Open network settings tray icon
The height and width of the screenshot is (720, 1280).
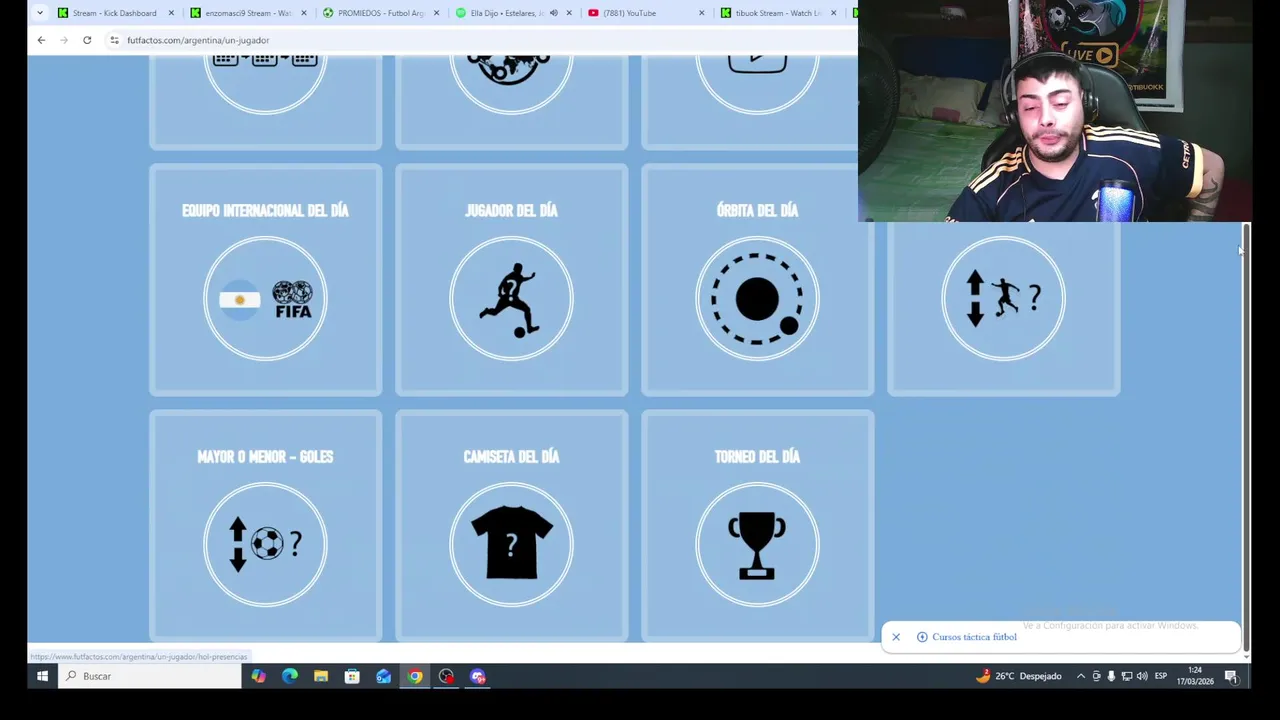[x=1127, y=676]
